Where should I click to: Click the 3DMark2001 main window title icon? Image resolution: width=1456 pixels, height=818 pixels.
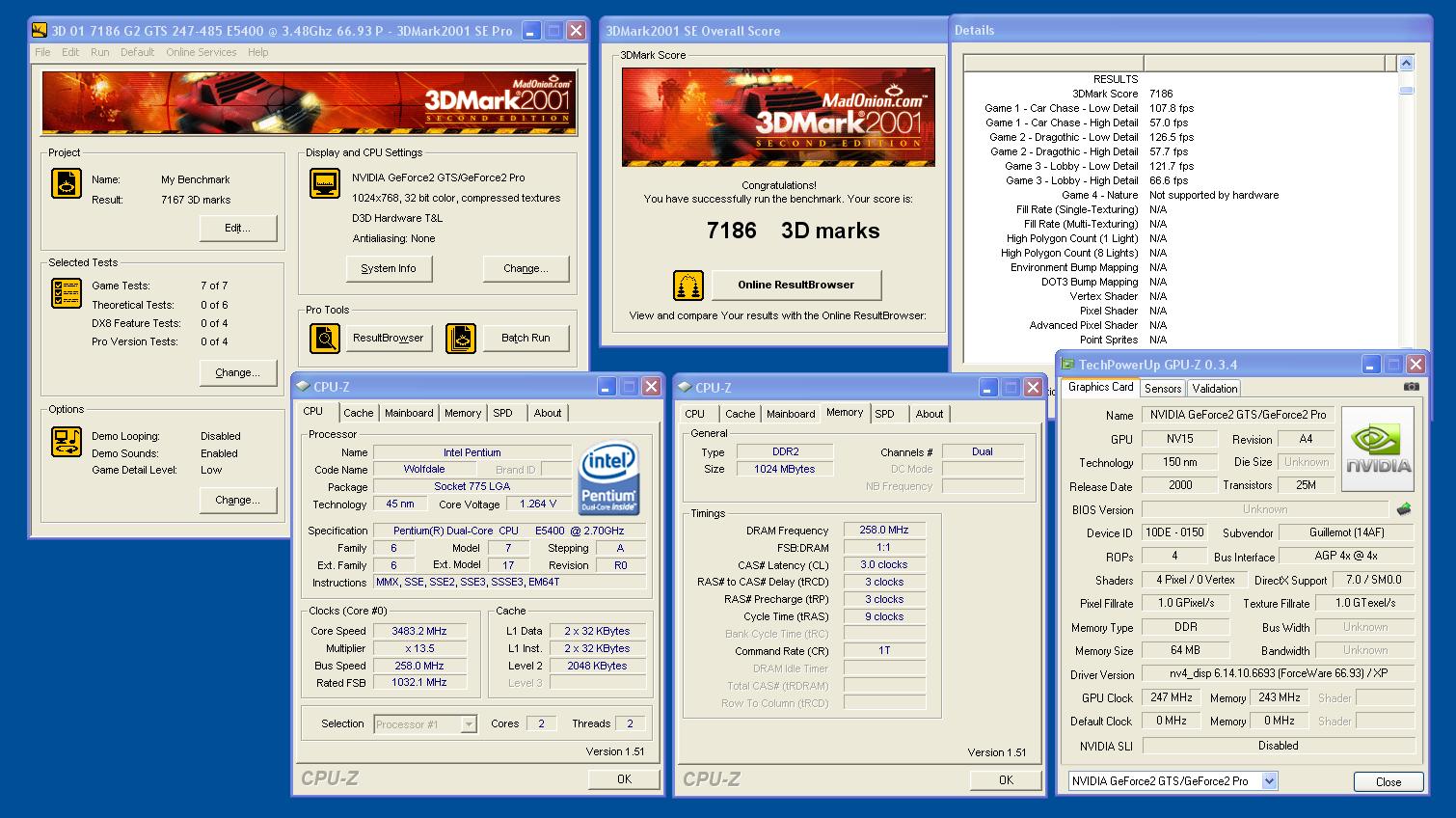(40, 31)
